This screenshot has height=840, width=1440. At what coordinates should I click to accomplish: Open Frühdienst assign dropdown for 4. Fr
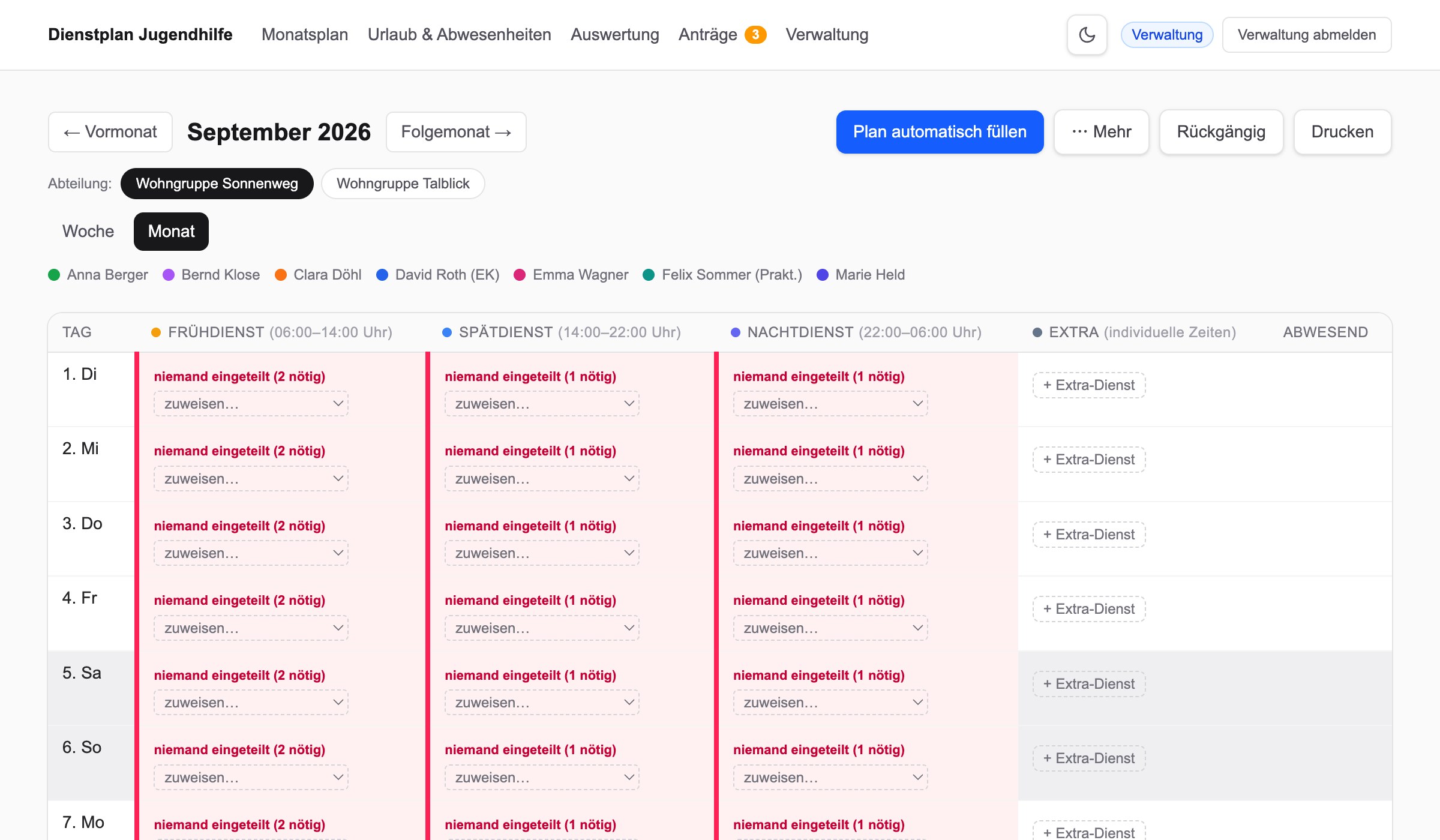pos(251,628)
